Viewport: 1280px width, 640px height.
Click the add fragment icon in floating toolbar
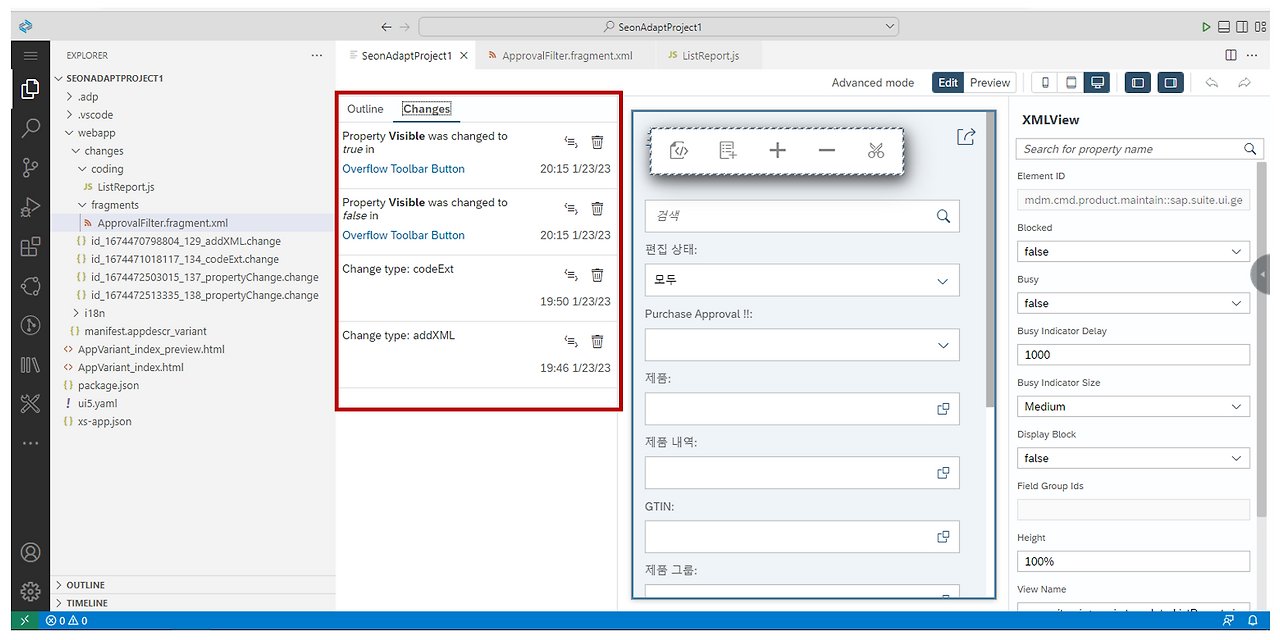(x=728, y=150)
